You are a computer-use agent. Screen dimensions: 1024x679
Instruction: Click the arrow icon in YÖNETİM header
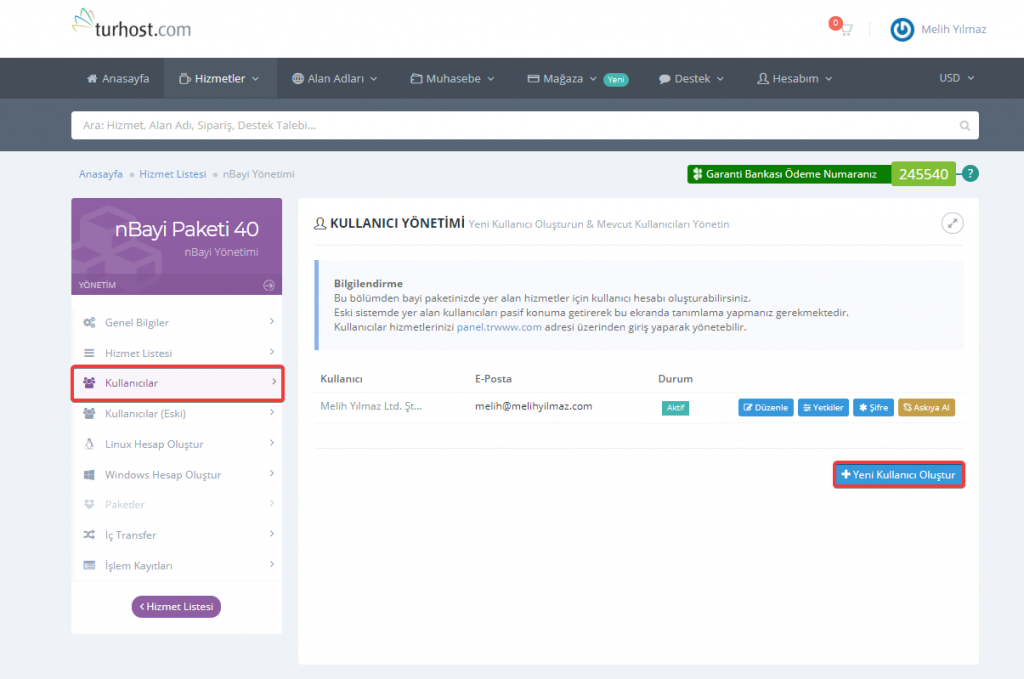coord(269,285)
